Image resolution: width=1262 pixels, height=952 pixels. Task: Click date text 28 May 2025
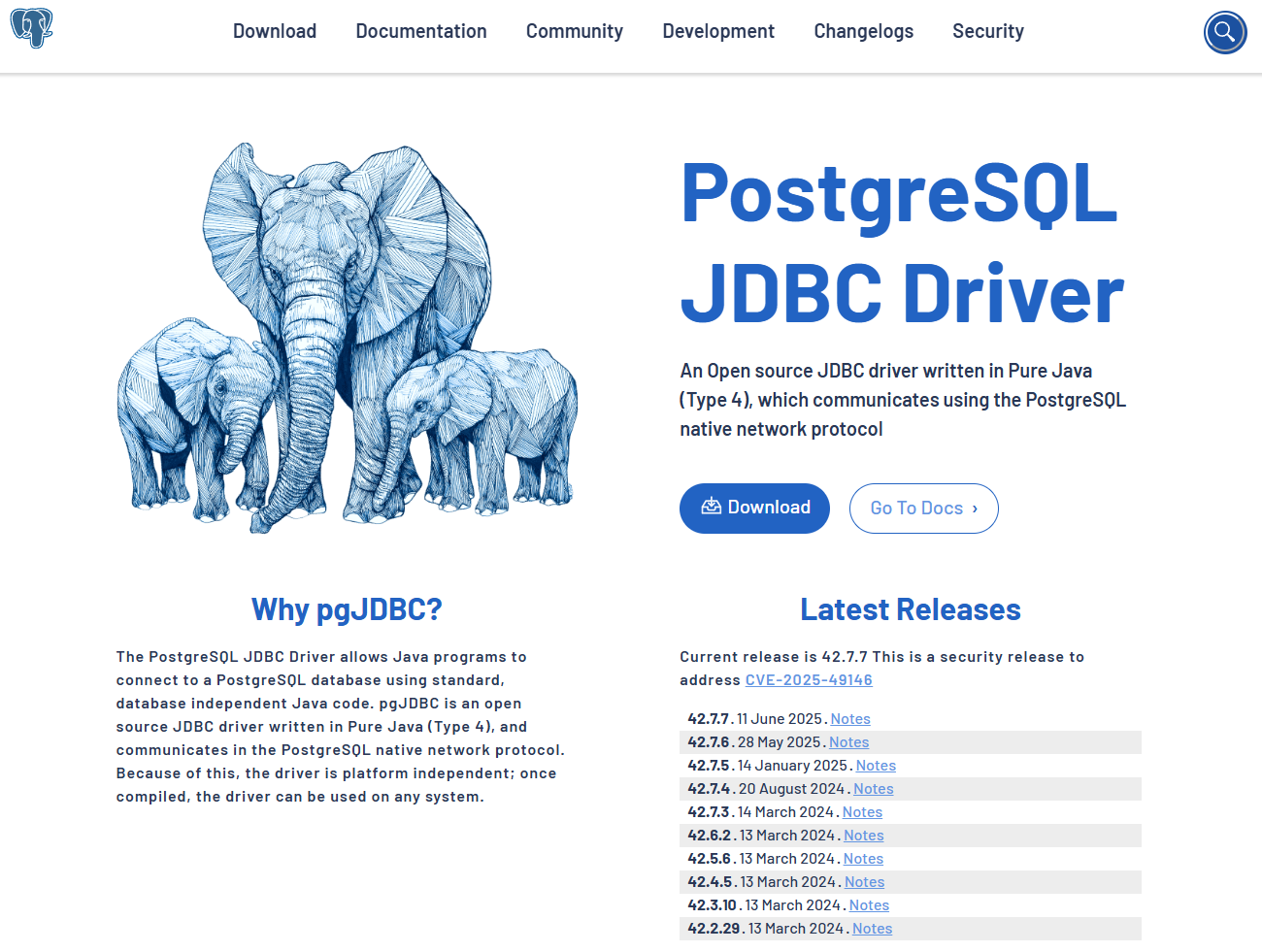pos(780,742)
